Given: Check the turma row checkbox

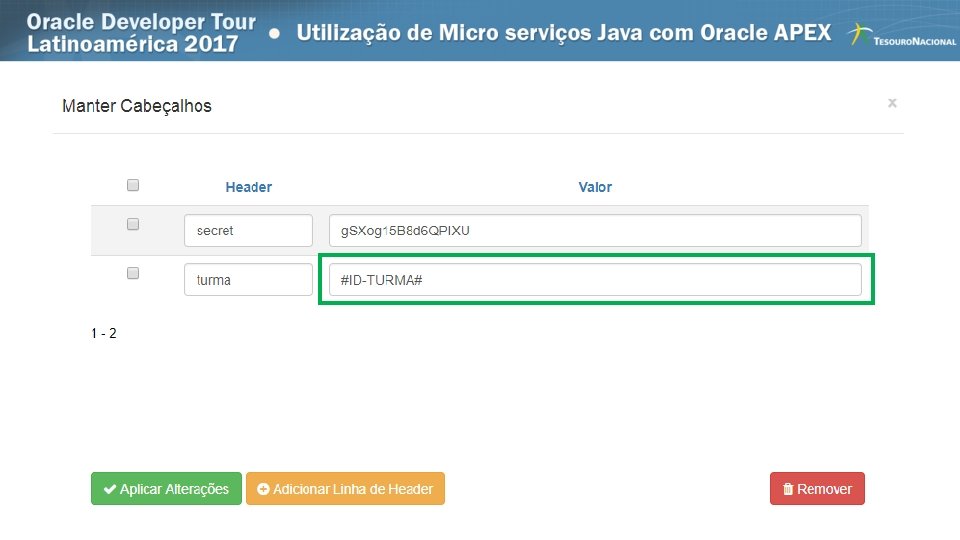Looking at the screenshot, I should point(133,274).
